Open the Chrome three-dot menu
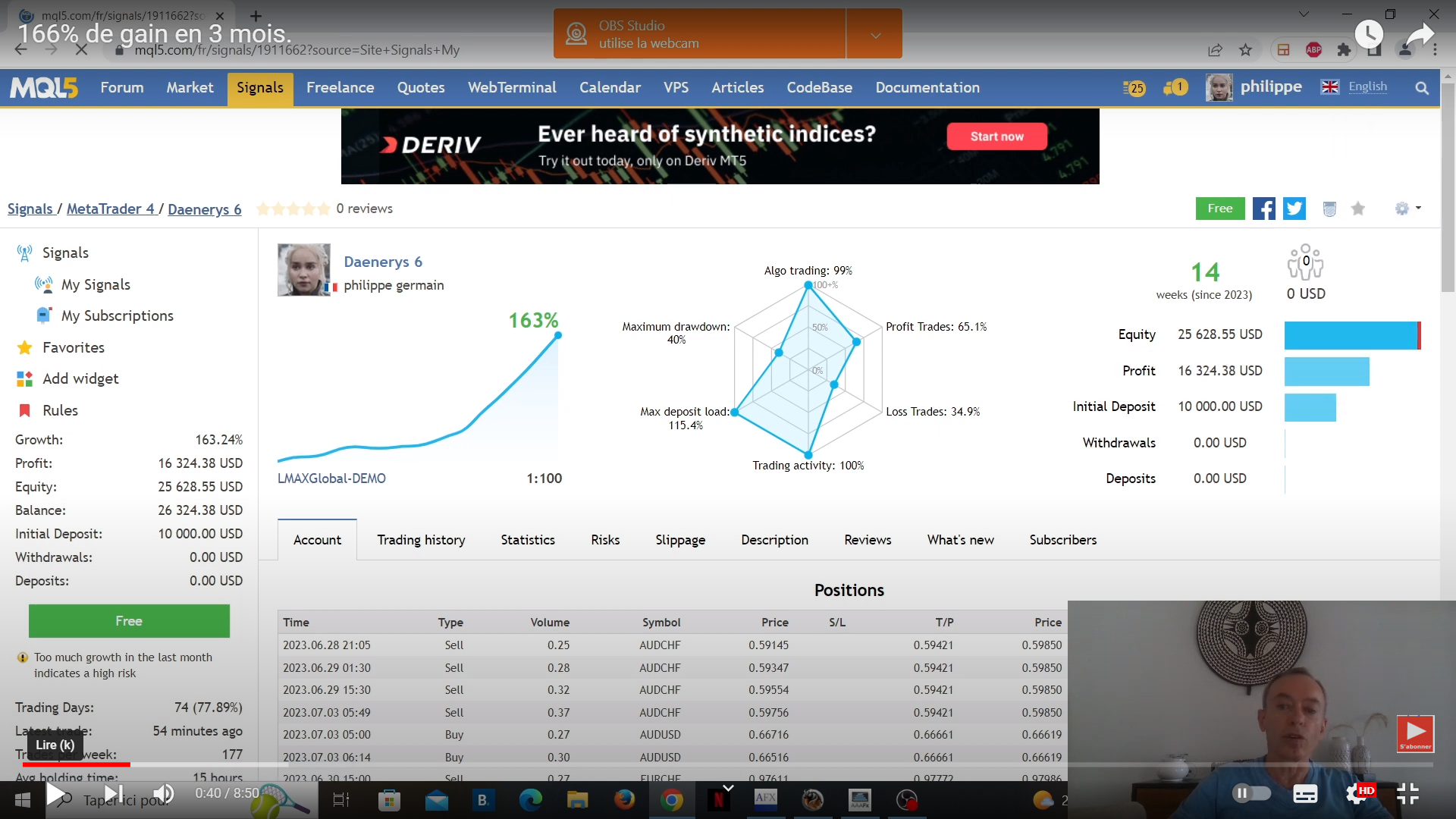The height and width of the screenshot is (819, 1456). 1435,50
